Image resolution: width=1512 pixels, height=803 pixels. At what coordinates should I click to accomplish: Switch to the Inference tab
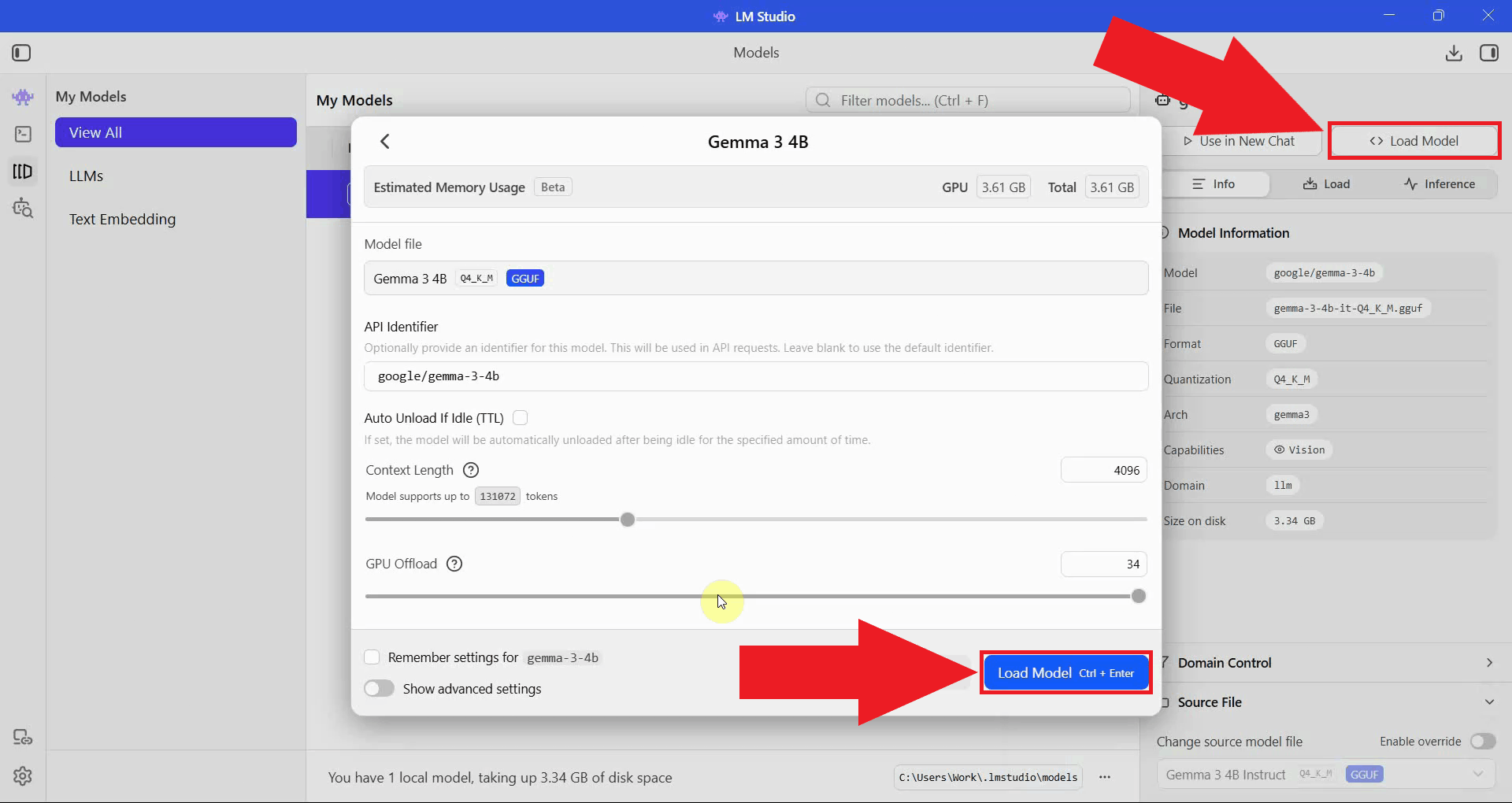pyautogui.click(x=1439, y=184)
